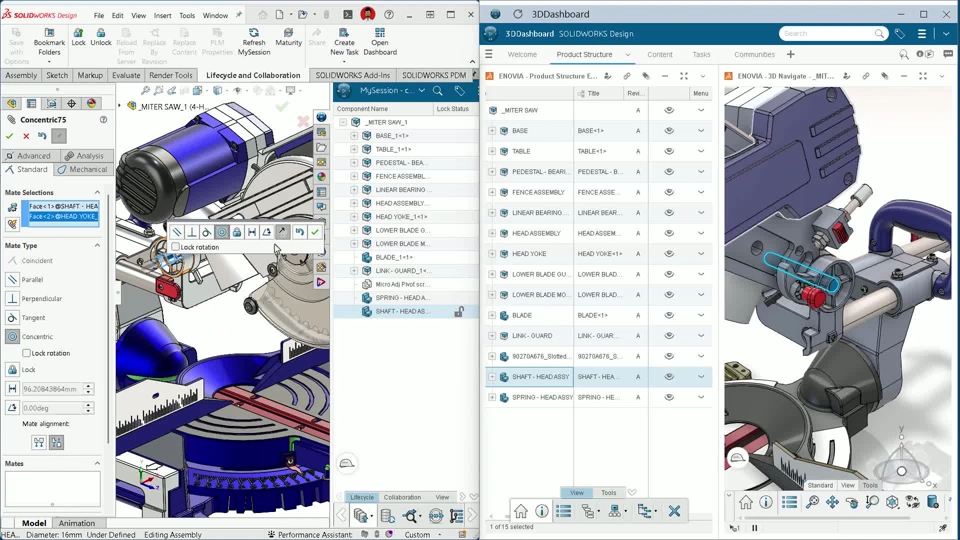Switch to Animation tab at bottom
This screenshot has height=540, width=960.
coord(77,523)
